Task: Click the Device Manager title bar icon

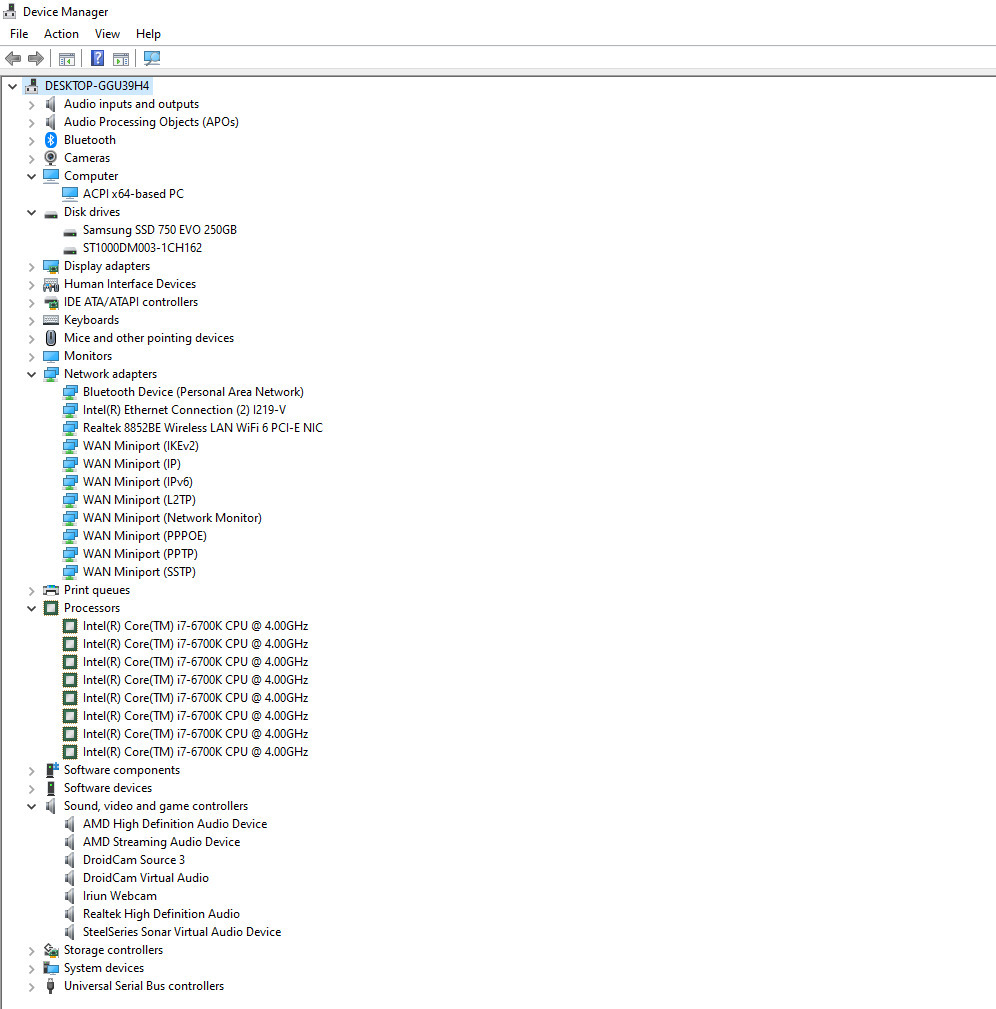Action: pos(10,11)
